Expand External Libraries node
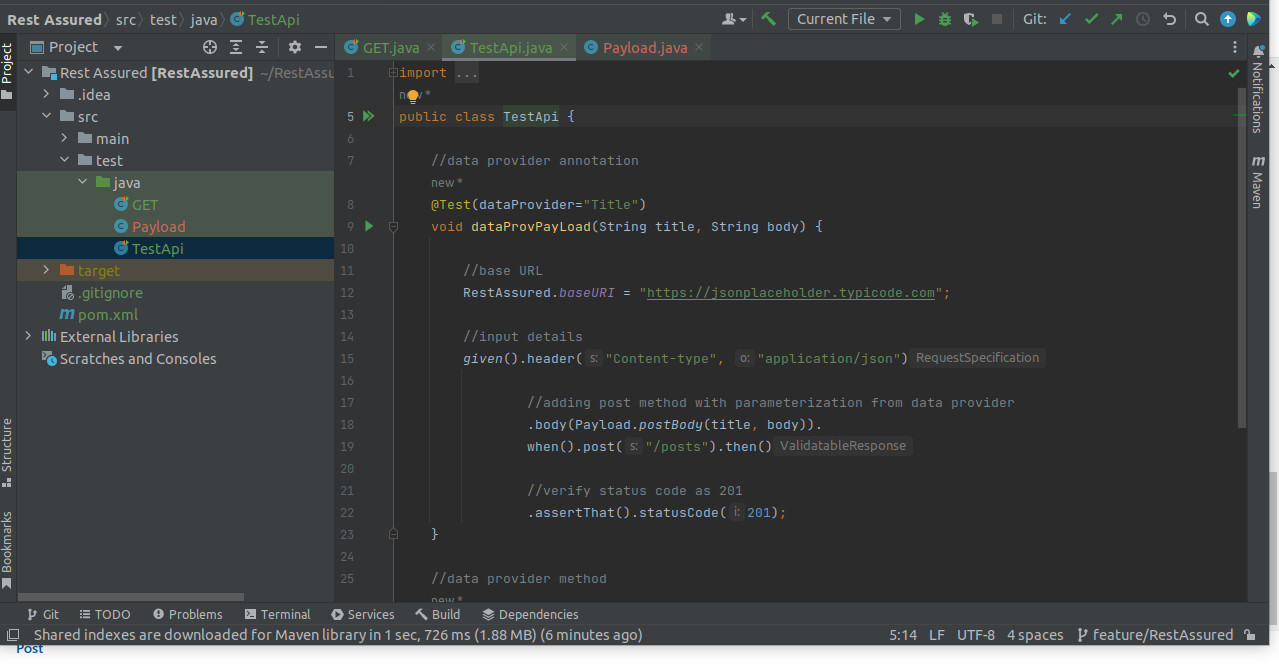 tap(27, 336)
